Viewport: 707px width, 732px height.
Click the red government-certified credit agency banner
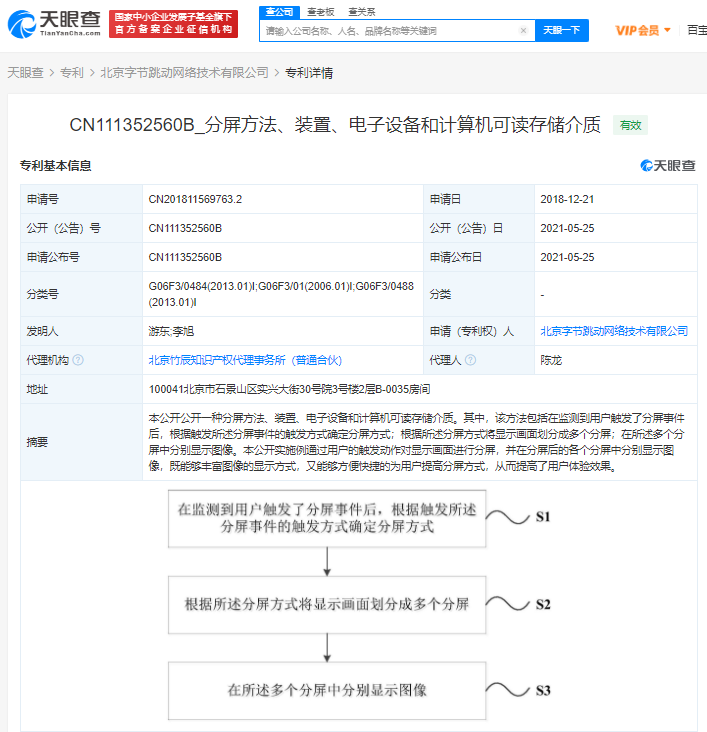174,24
